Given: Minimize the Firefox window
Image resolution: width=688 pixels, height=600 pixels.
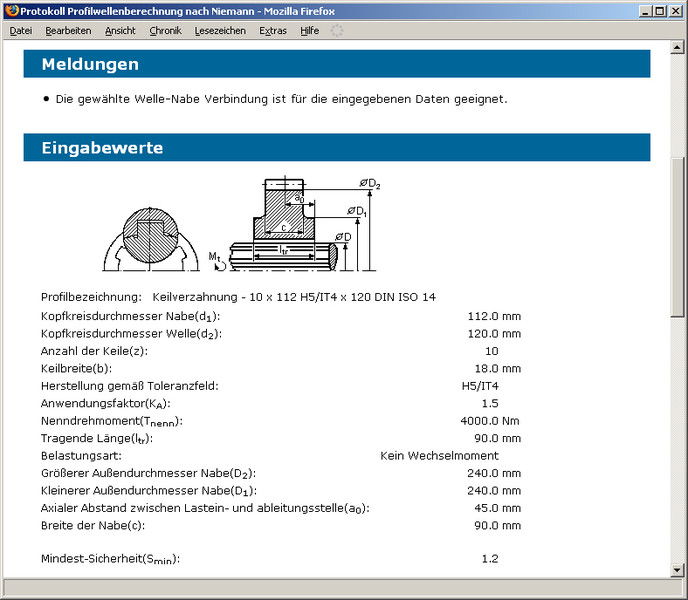Looking at the screenshot, I should (645, 10).
